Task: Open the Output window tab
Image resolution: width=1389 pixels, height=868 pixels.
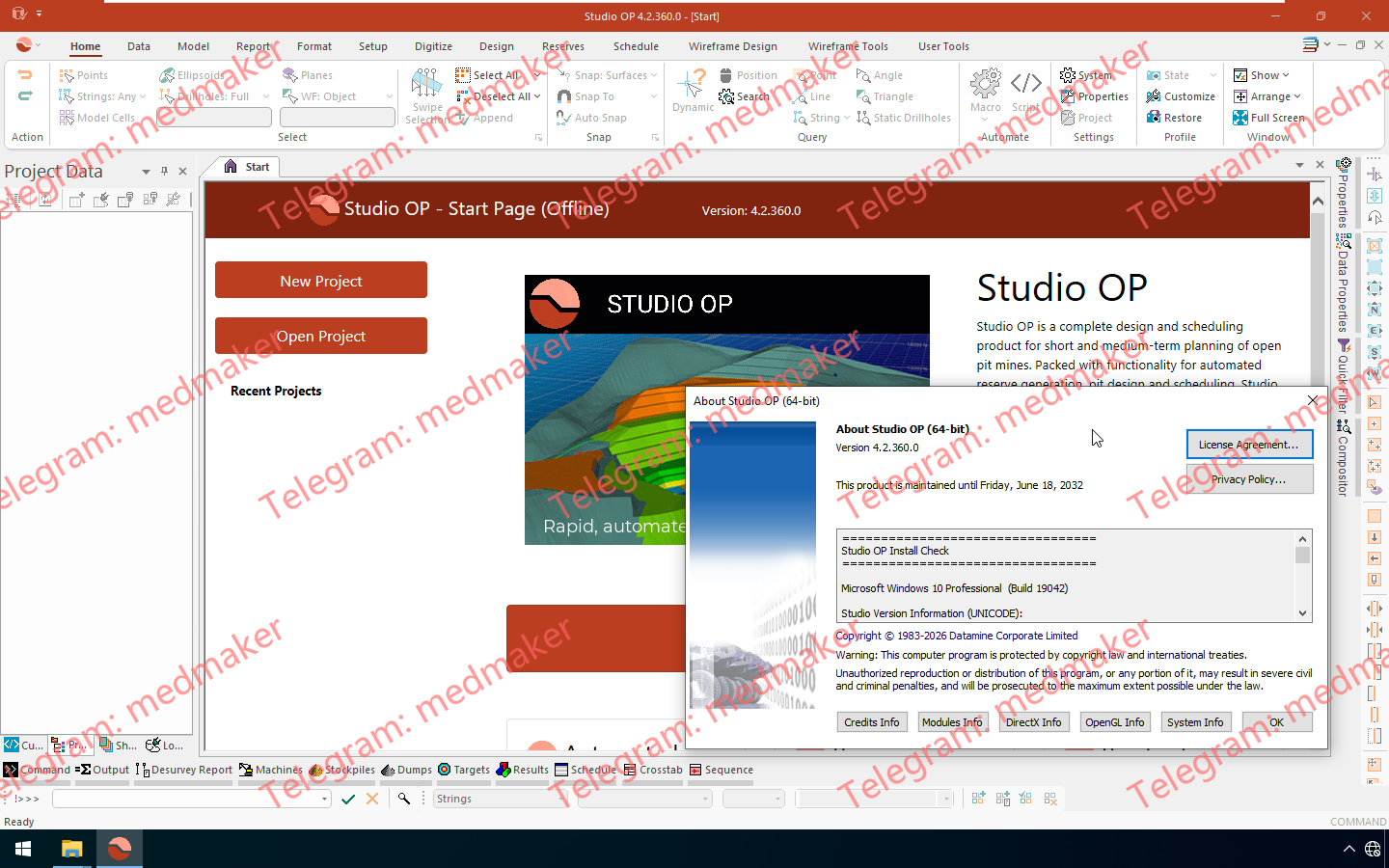Action: click(x=102, y=770)
